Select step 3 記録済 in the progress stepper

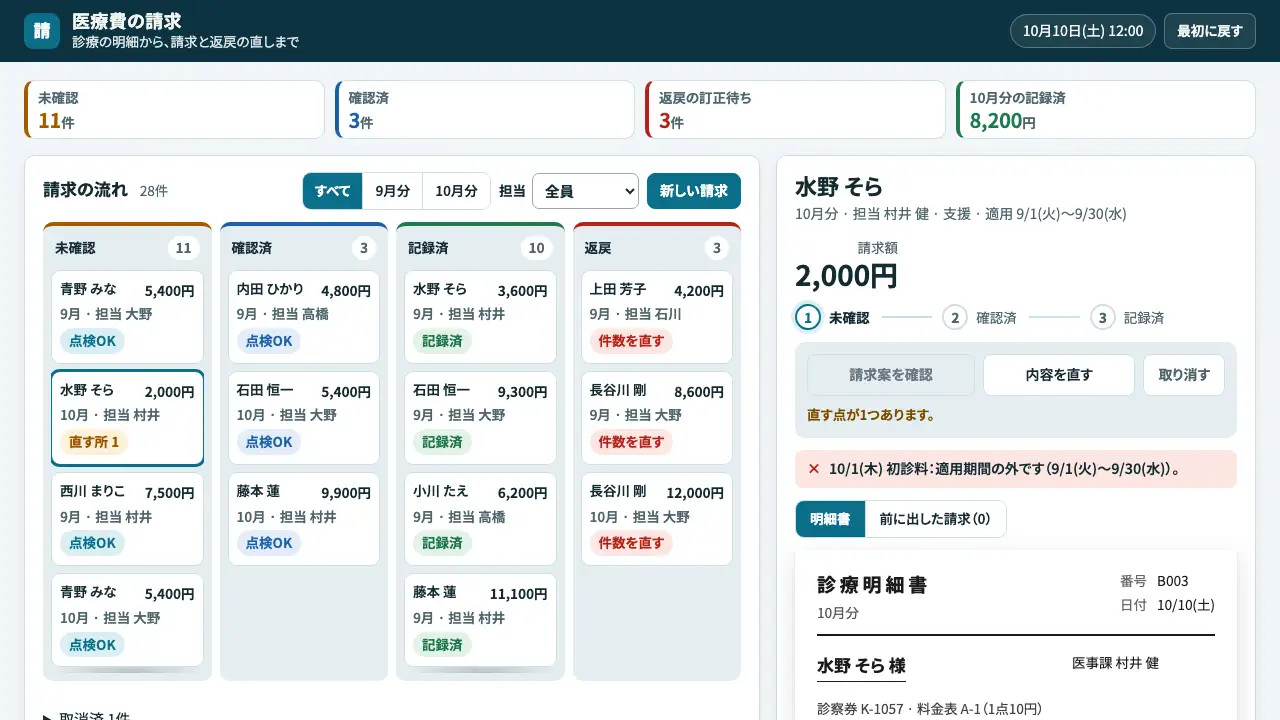click(x=1127, y=318)
